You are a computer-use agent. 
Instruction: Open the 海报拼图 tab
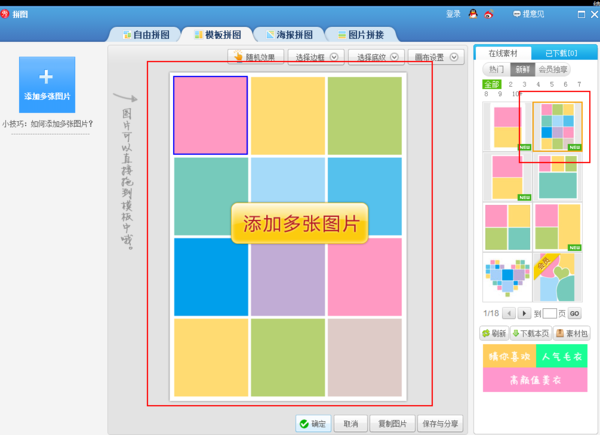click(289, 35)
